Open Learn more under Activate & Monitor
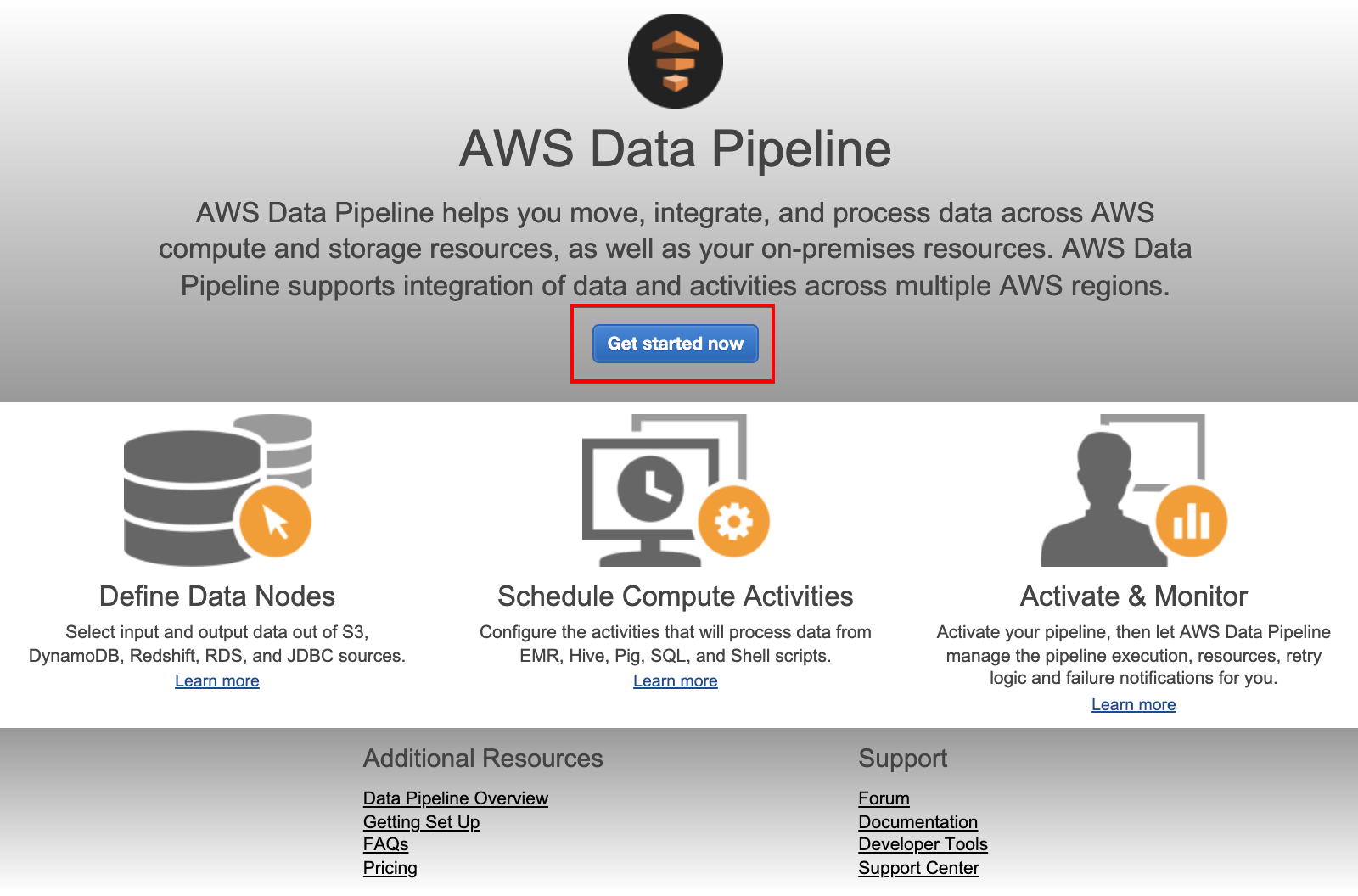This screenshot has height=896, width=1358. (1134, 704)
